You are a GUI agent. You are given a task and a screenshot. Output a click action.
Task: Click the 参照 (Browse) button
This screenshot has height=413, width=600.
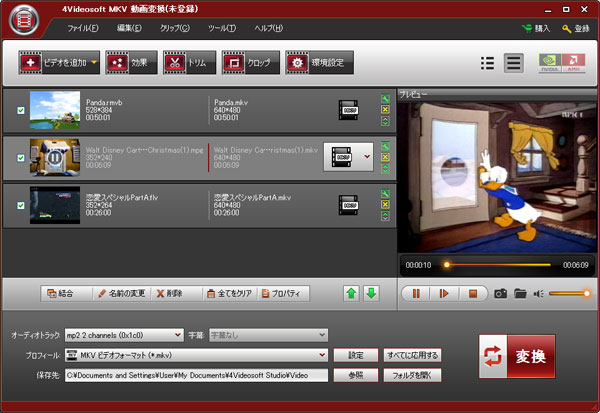(356, 375)
